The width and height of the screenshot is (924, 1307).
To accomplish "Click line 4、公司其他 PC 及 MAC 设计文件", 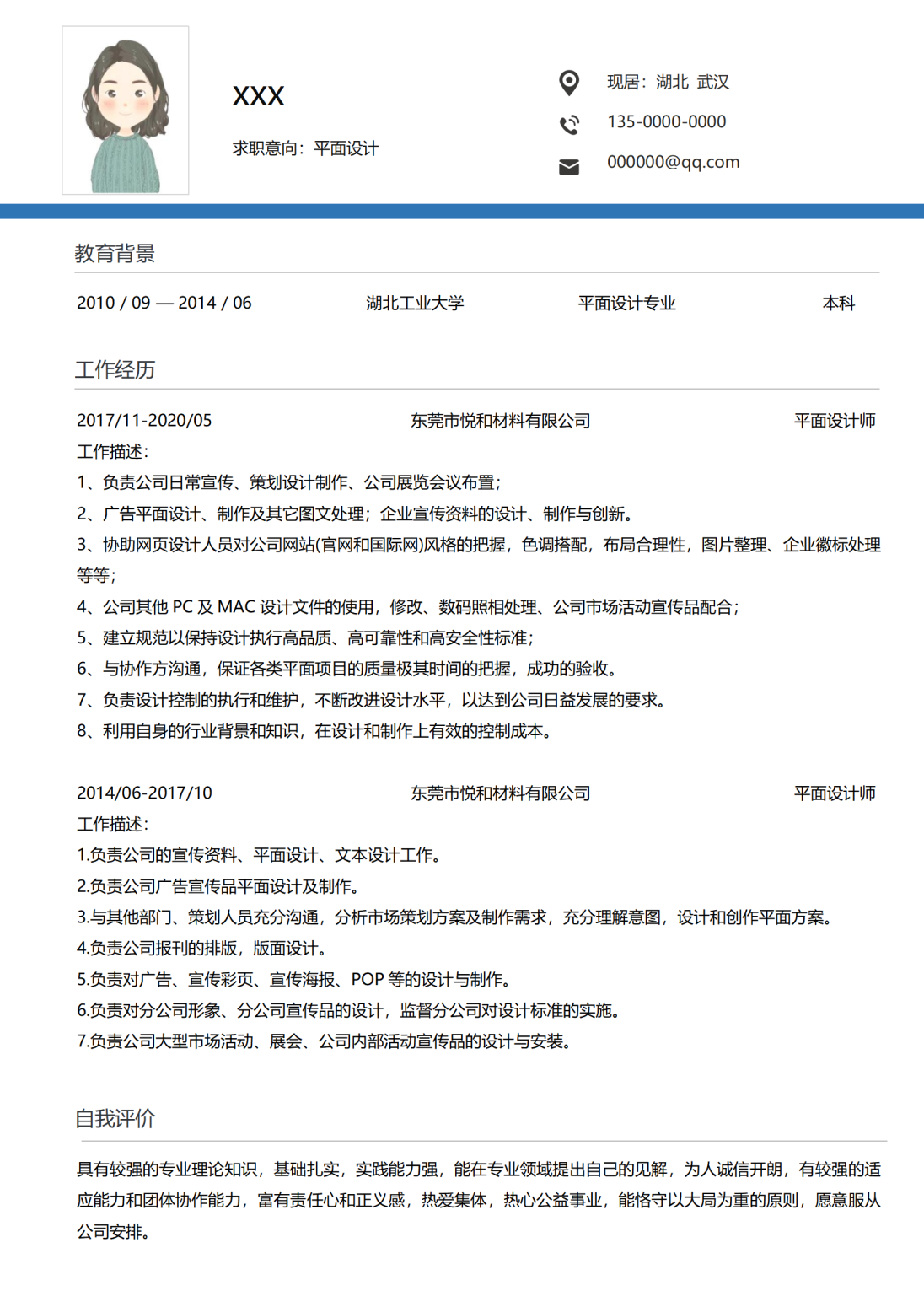I will tap(408, 606).
